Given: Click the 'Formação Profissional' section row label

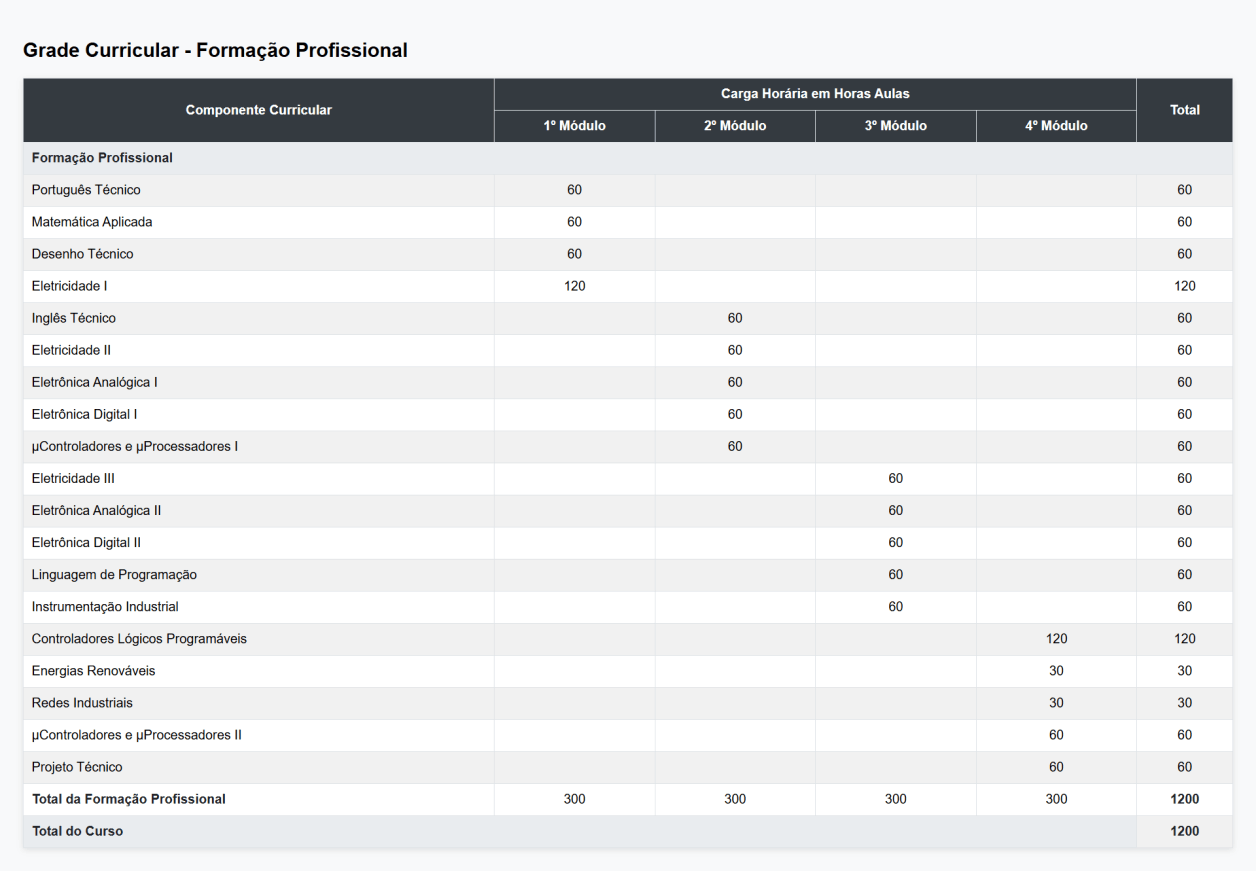Looking at the screenshot, I should click(102, 158).
